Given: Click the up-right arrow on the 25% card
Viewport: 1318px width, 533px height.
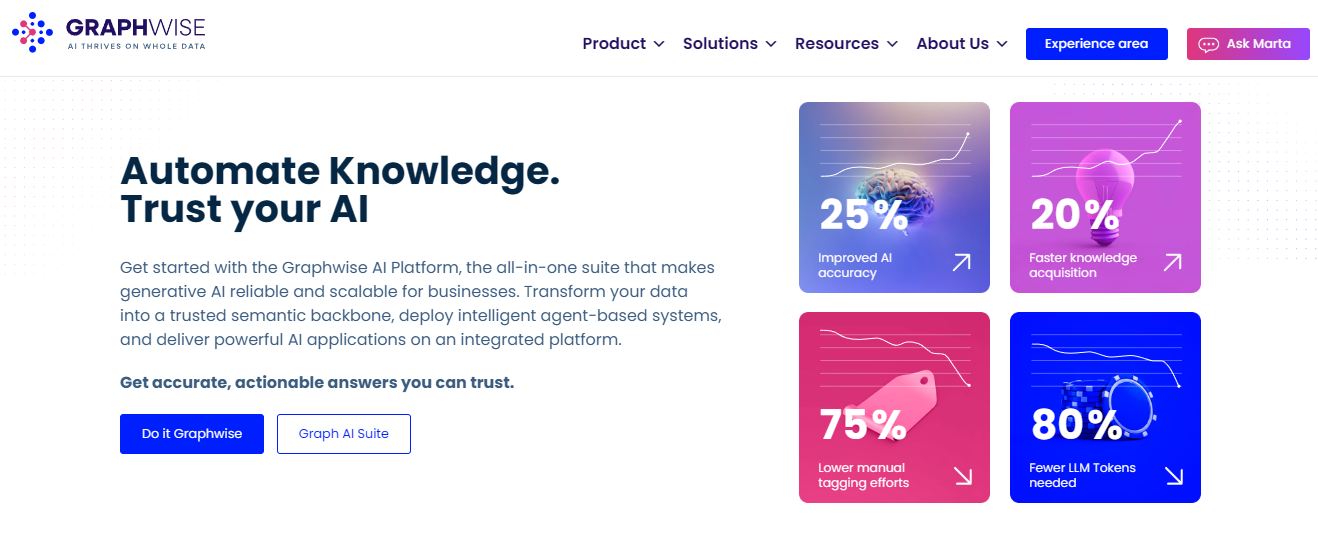Looking at the screenshot, I should pyautogui.click(x=961, y=262).
